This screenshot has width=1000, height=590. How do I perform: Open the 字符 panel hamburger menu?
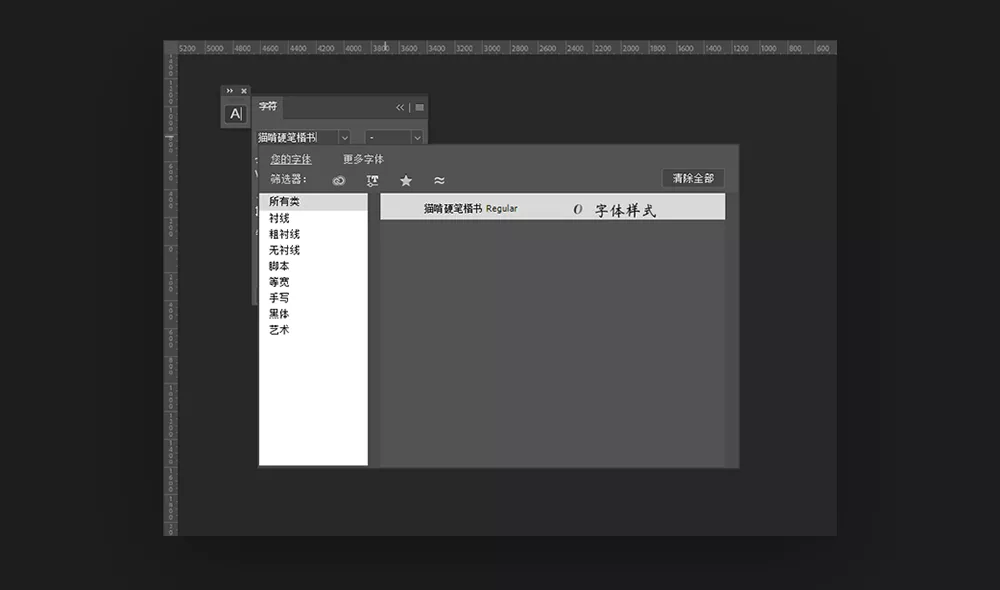click(420, 107)
